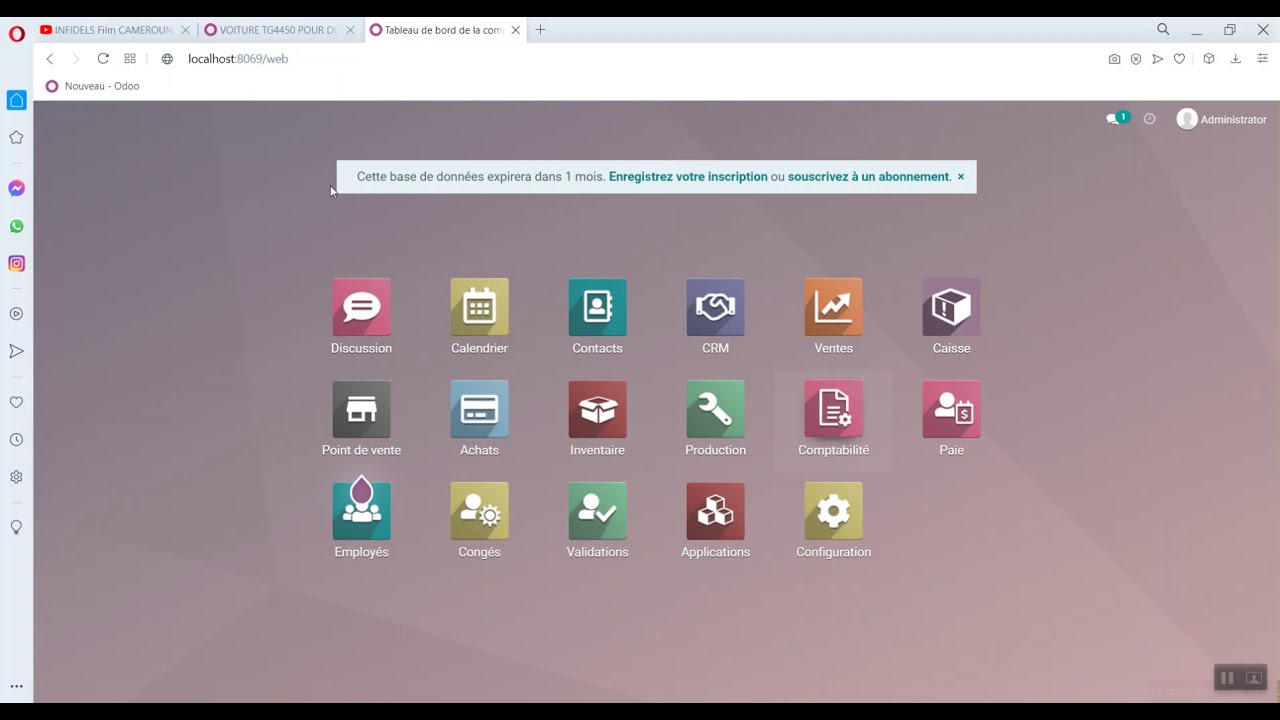Launch the Contacts app

[597, 308]
